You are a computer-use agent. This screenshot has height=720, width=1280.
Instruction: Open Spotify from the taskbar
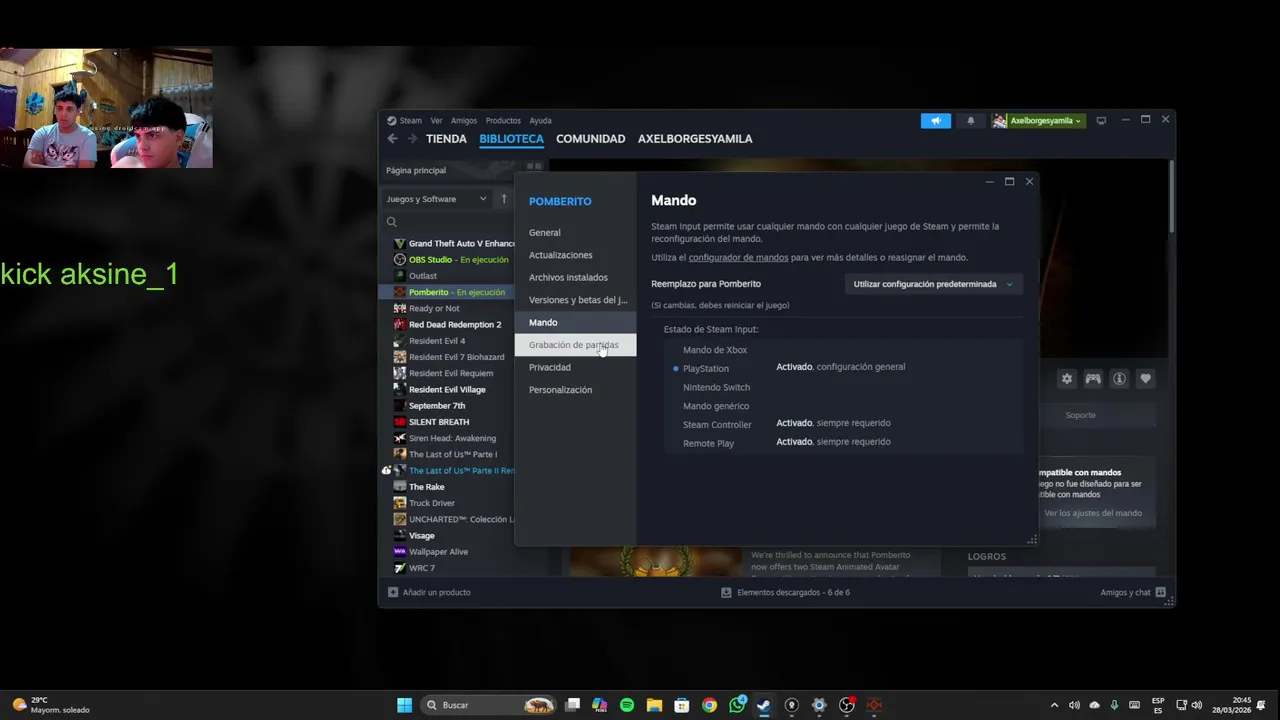click(x=627, y=705)
